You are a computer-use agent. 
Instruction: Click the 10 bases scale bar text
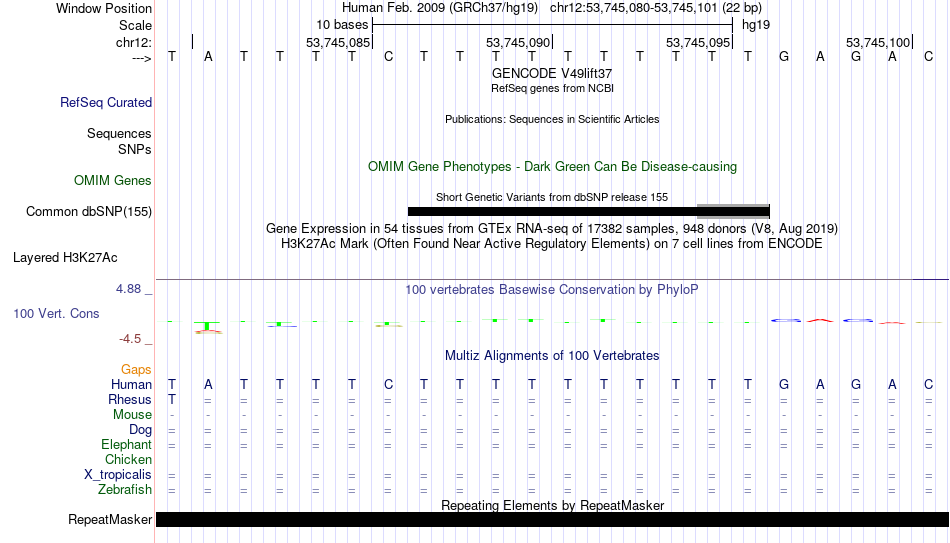pyautogui.click(x=342, y=25)
